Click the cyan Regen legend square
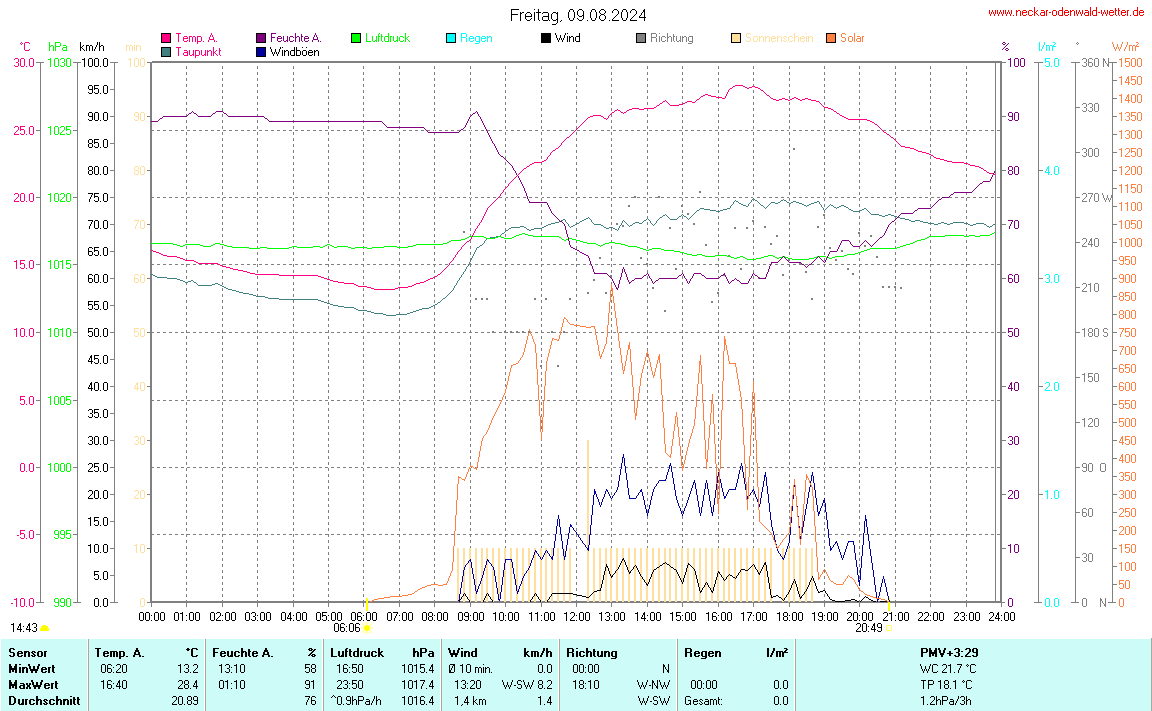The height and width of the screenshot is (711, 1152). click(451, 38)
